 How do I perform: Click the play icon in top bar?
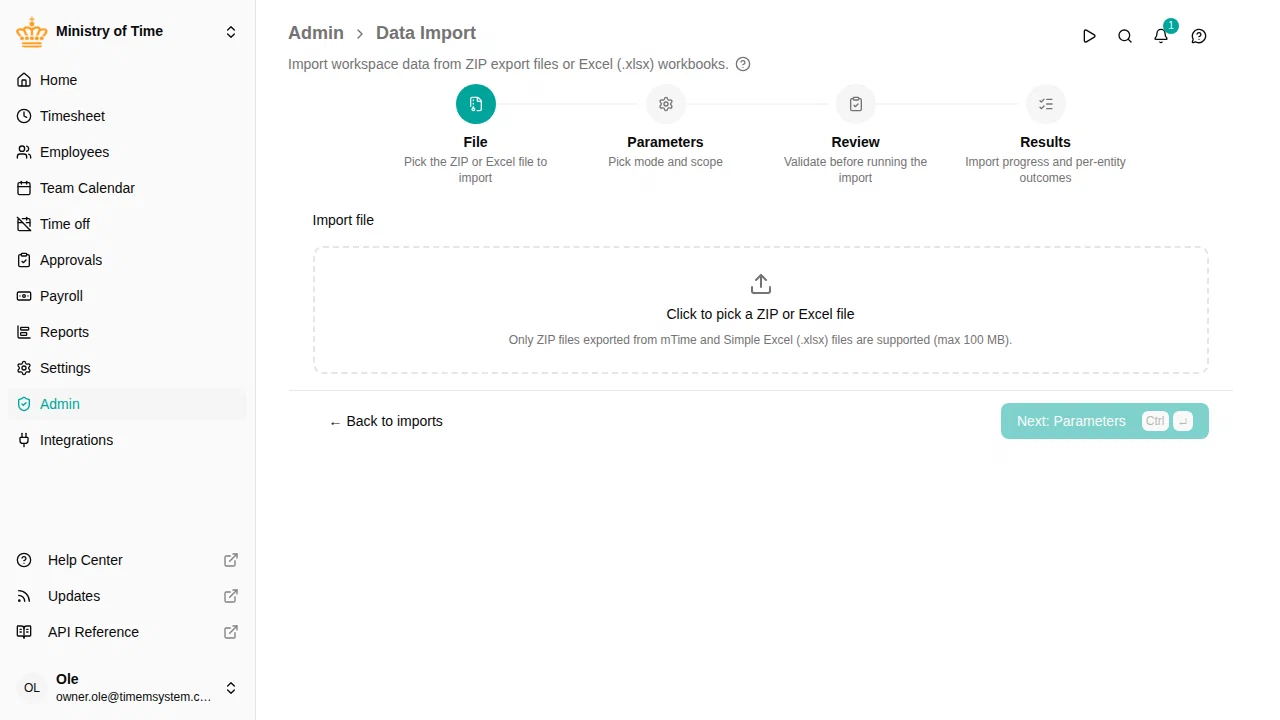point(1089,36)
